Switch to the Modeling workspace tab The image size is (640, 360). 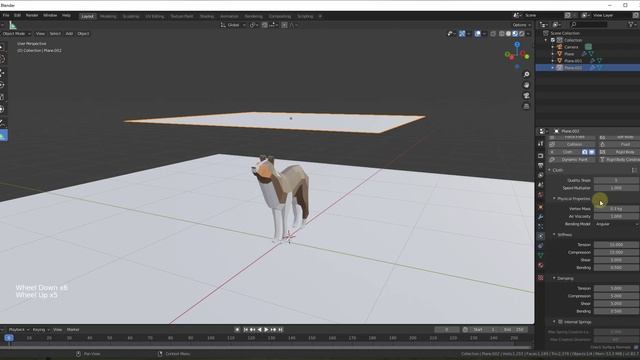(108, 16)
